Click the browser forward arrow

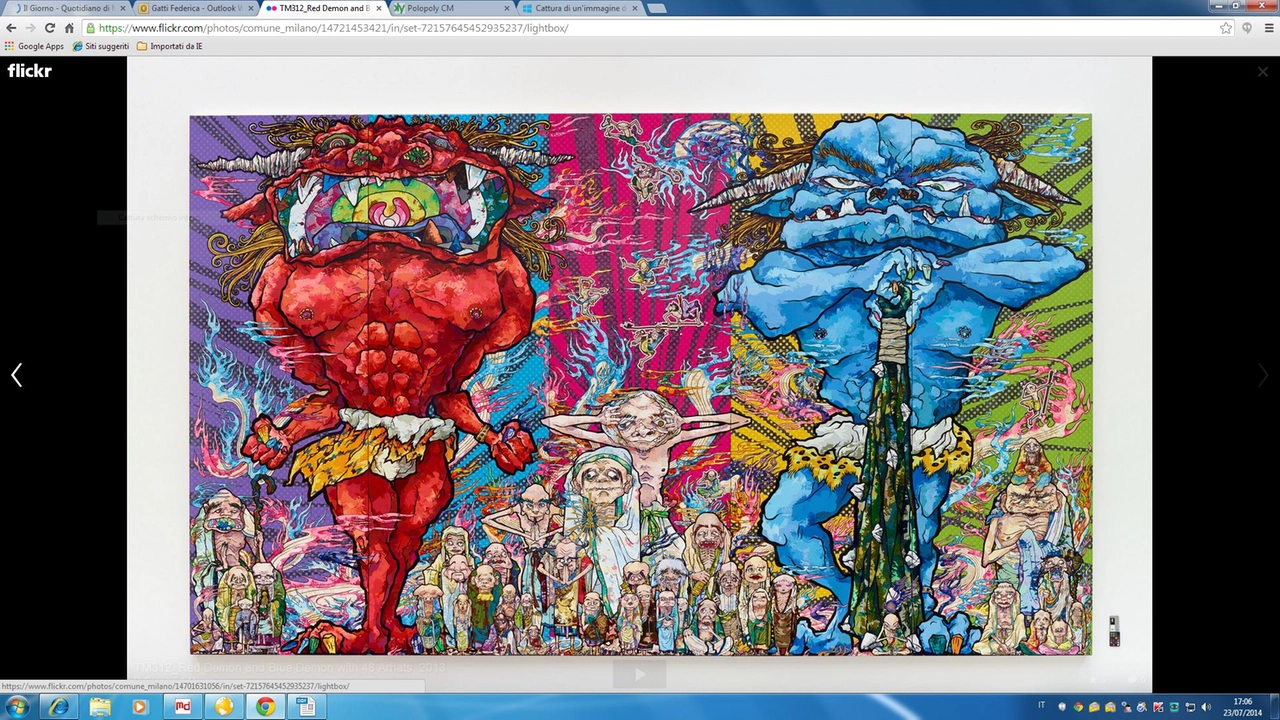pyautogui.click(x=30, y=28)
